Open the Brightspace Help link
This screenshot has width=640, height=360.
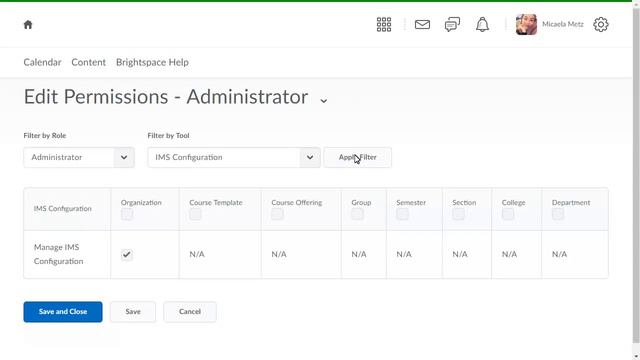[152, 62]
